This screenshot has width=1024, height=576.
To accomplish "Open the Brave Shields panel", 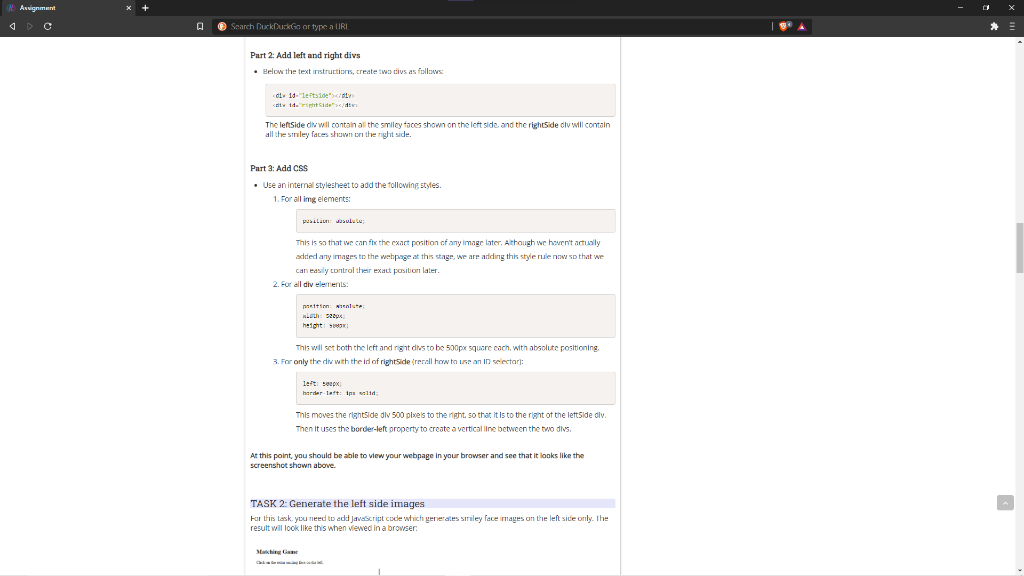I will [x=783, y=27].
